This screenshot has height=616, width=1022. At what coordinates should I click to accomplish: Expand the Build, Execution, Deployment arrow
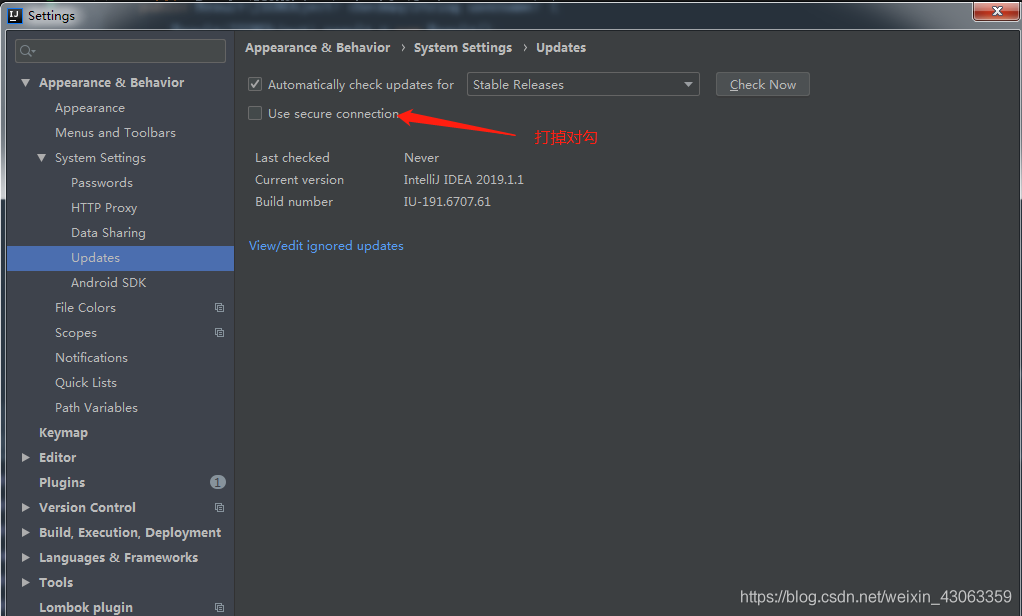(x=25, y=533)
